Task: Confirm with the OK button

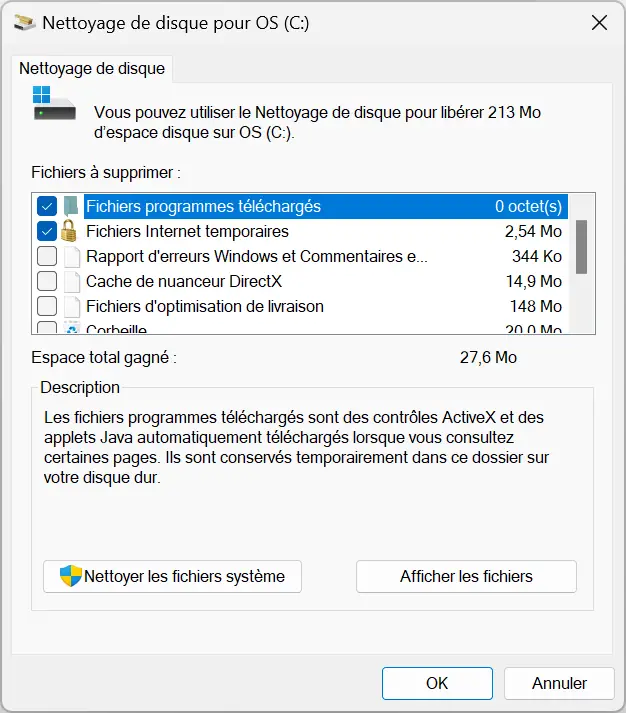Action: click(437, 683)
